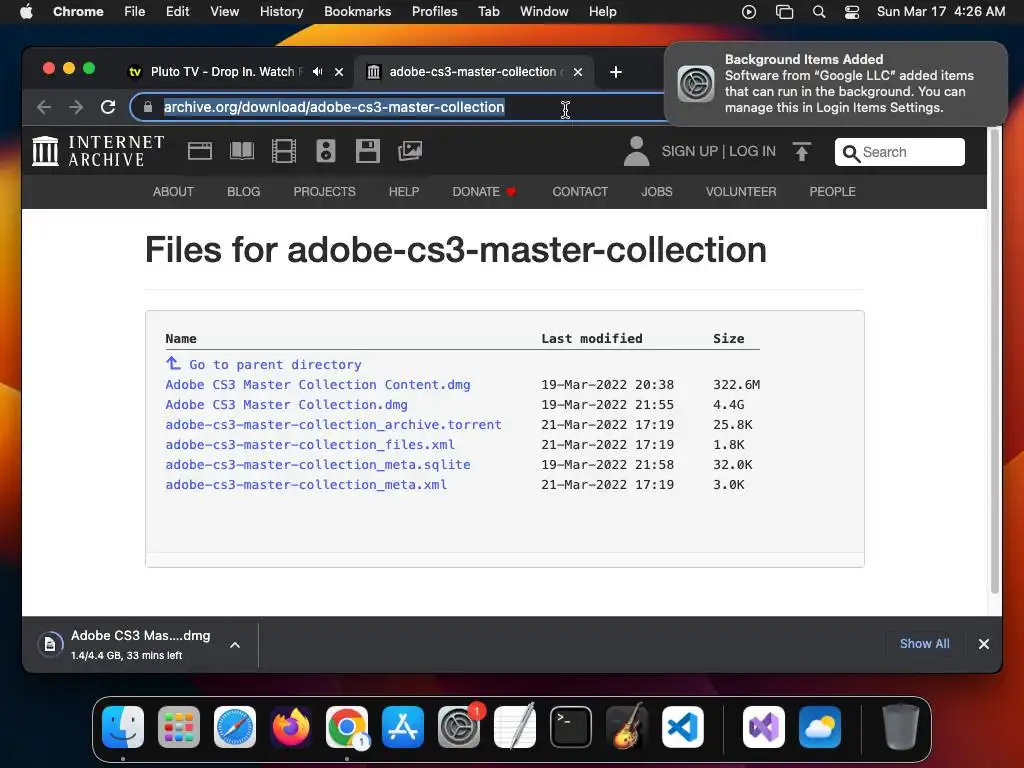This screenshot has width=1024, height=768.
Task: Reload the current page
Action: (108, 107)
